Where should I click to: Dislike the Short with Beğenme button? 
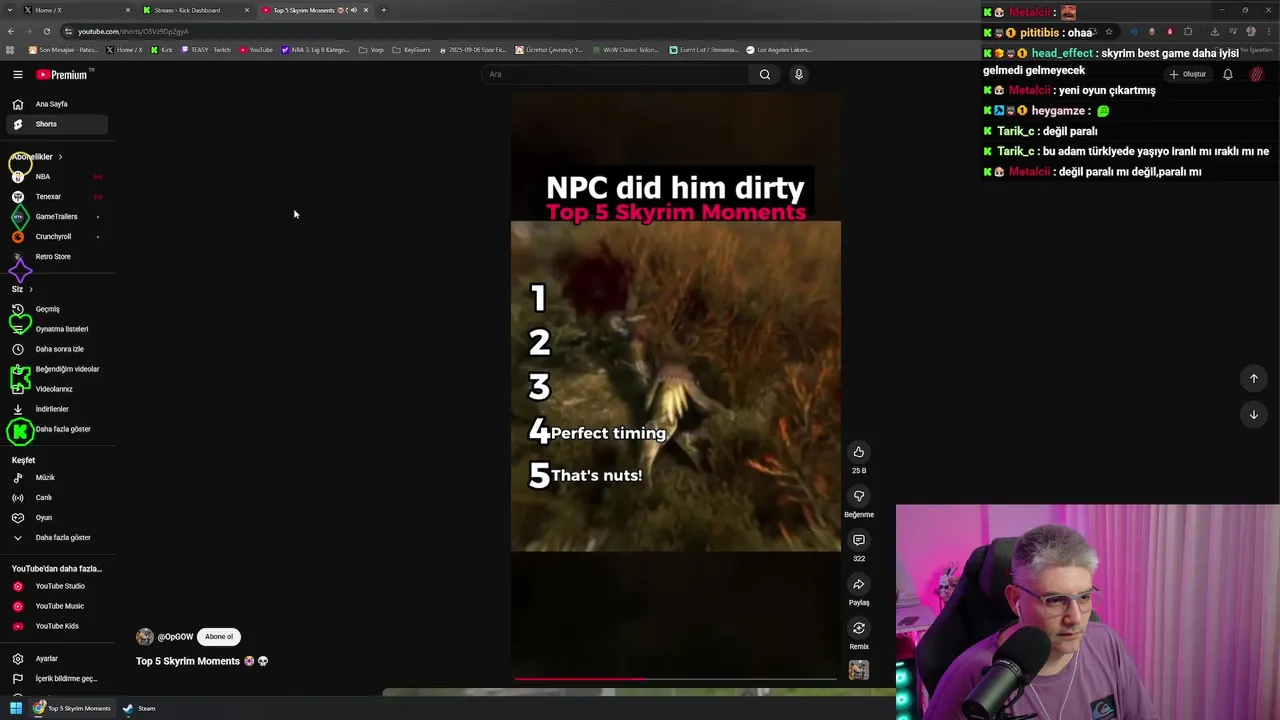tap(859, 496)
